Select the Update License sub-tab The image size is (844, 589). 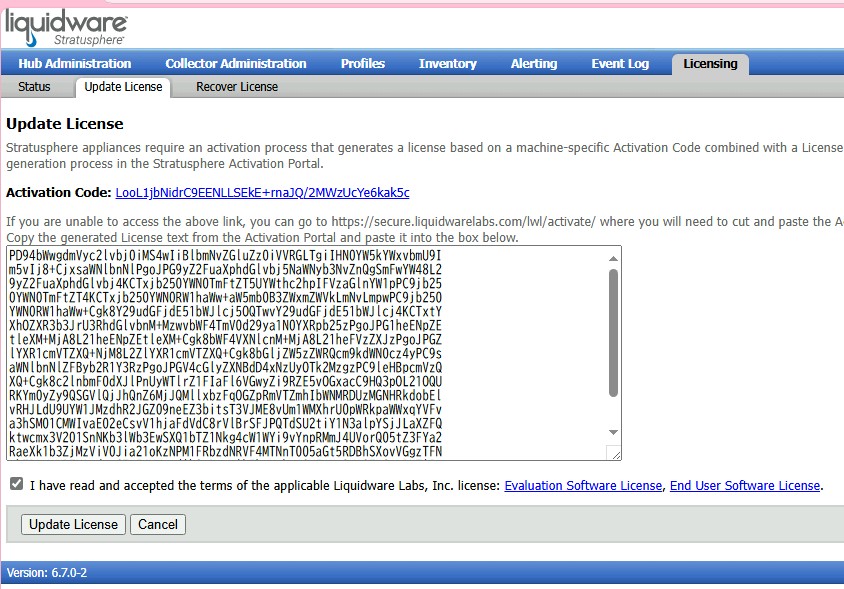tap(123, 87)
